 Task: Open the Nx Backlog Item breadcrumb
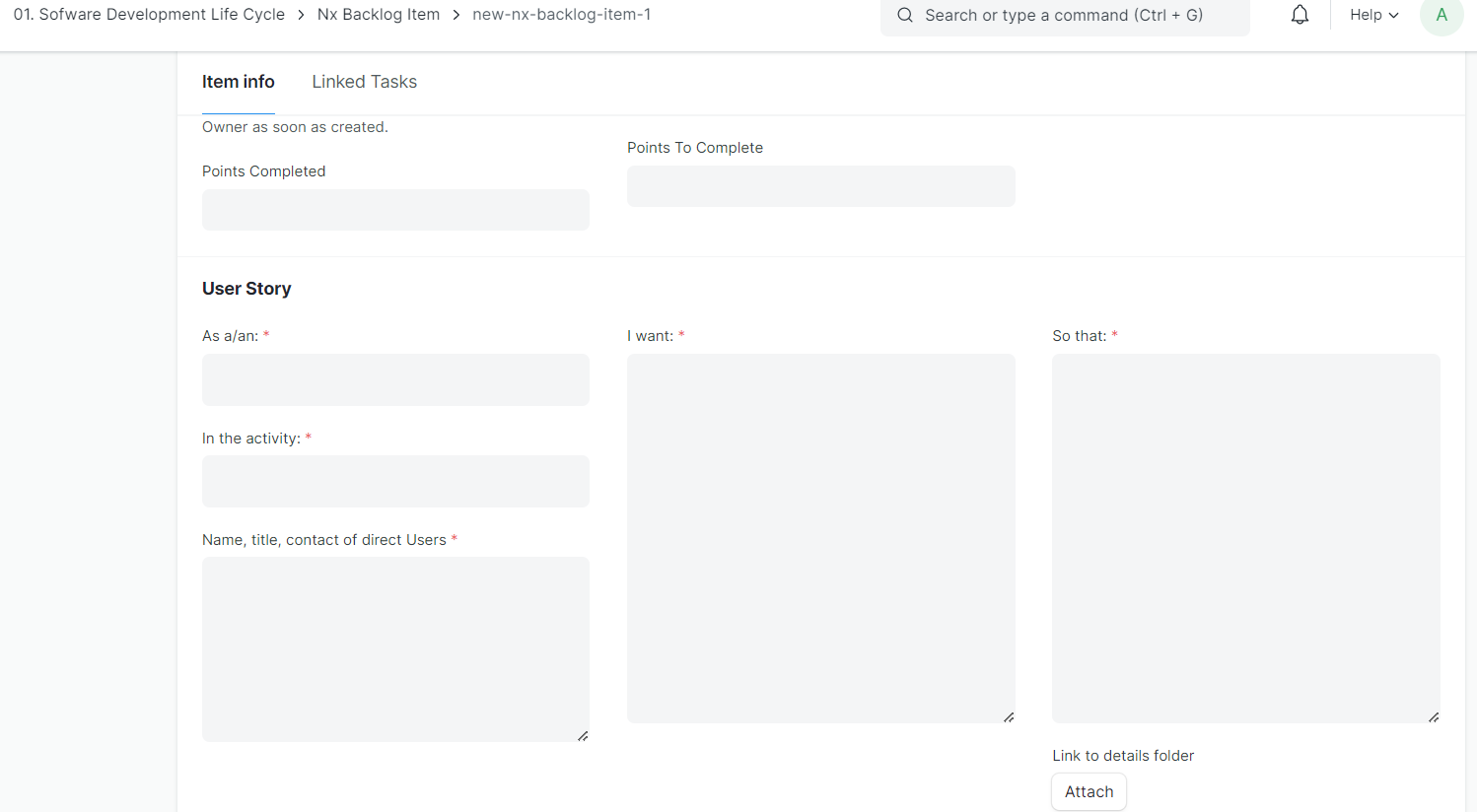(x=378, y=15)
